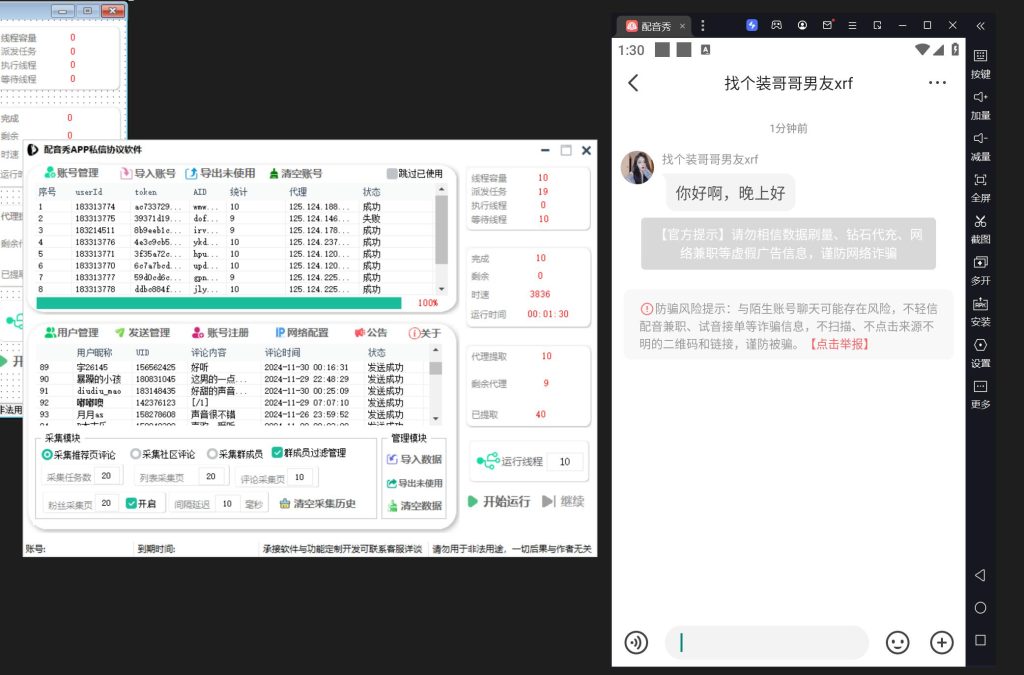Collapse the emulator sidebar with the chevron
This screenshot has width=1024, height=675.
pyautogui.click(x=981, y=27)
